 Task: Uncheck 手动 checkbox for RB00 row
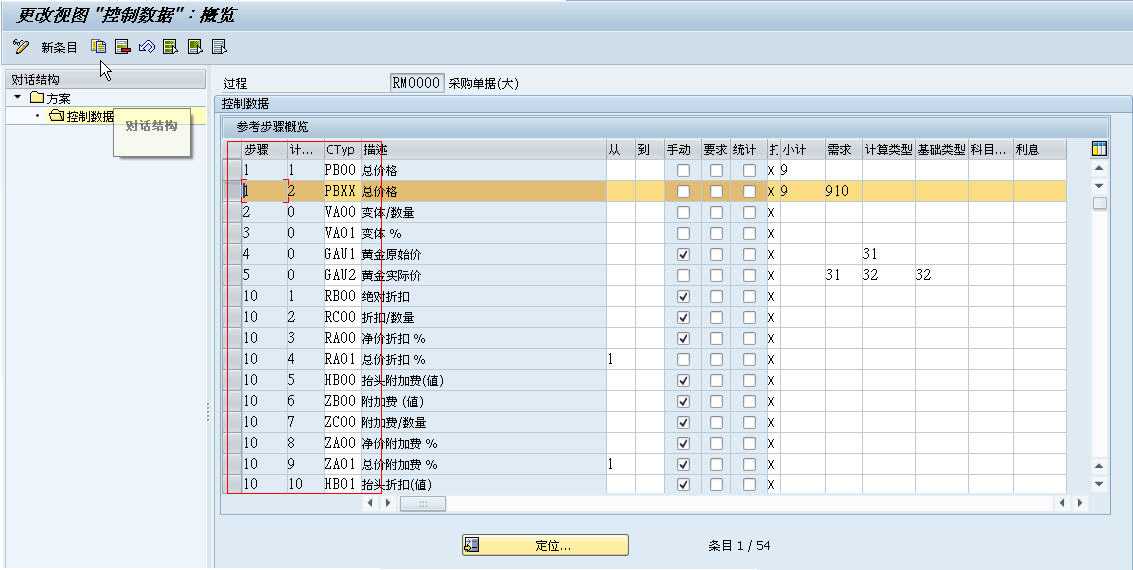[683, 296]
